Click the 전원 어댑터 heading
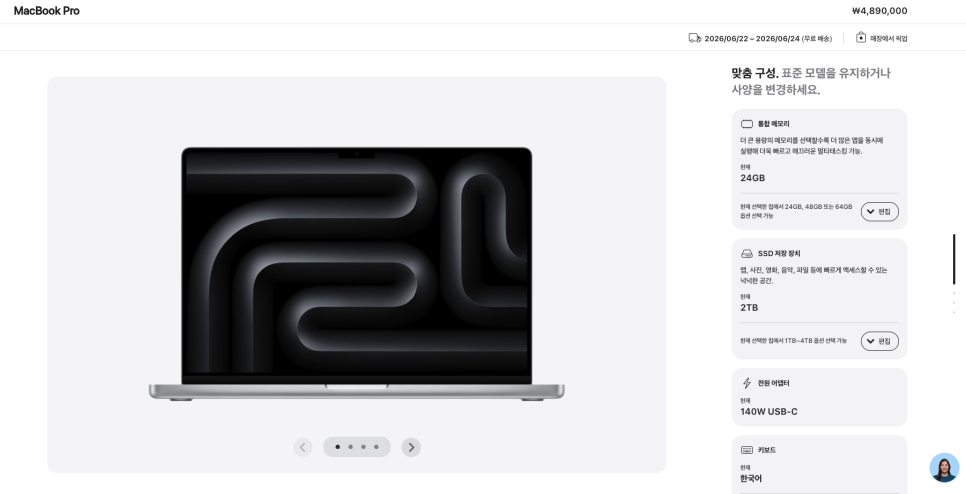Image resolution: width=966 pixels, height=494 pixels. click(773, 383)
